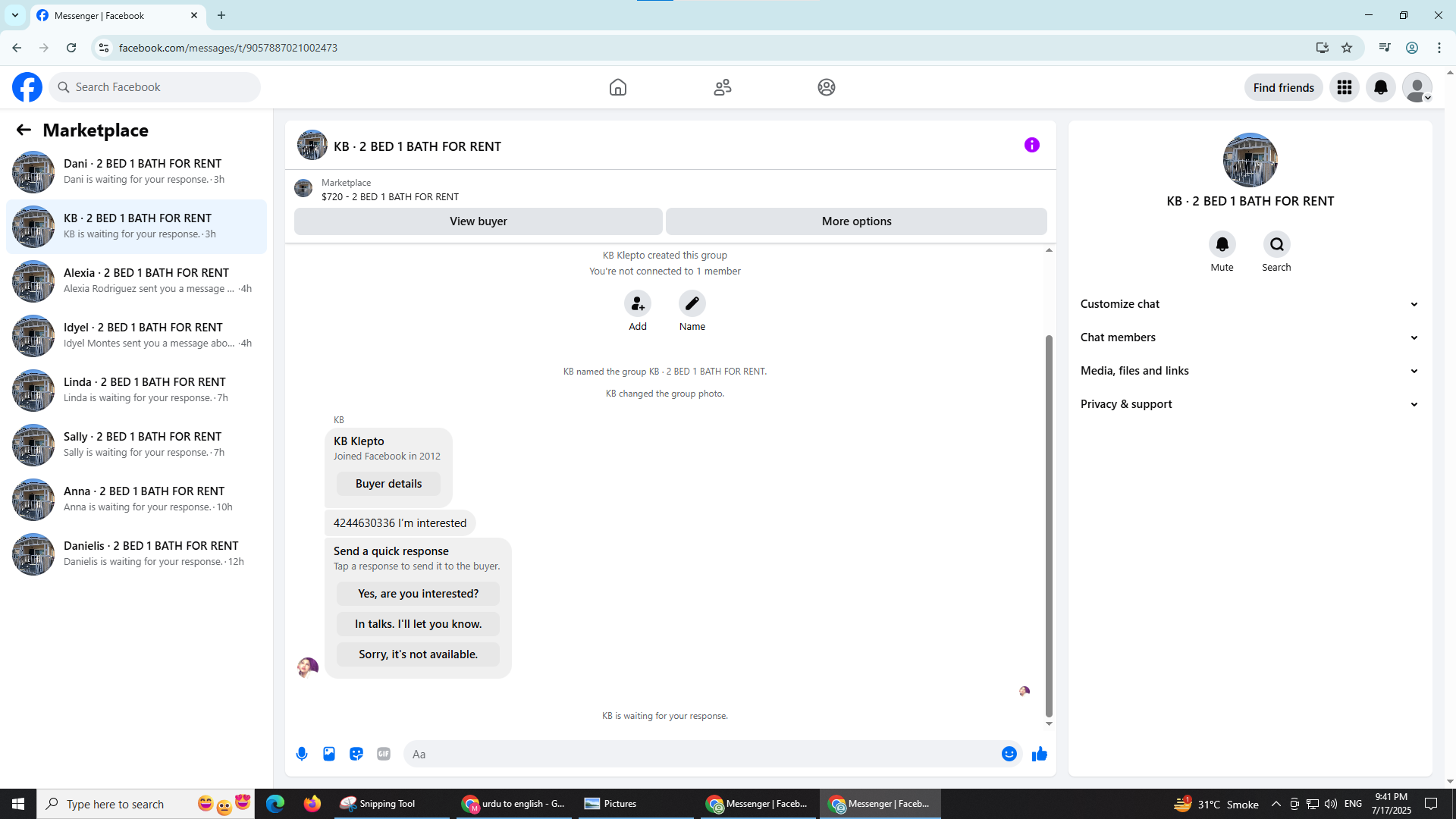Open the GIF picker icon
This screenshot has width=1456, height=819.
[x=384, y=754]
